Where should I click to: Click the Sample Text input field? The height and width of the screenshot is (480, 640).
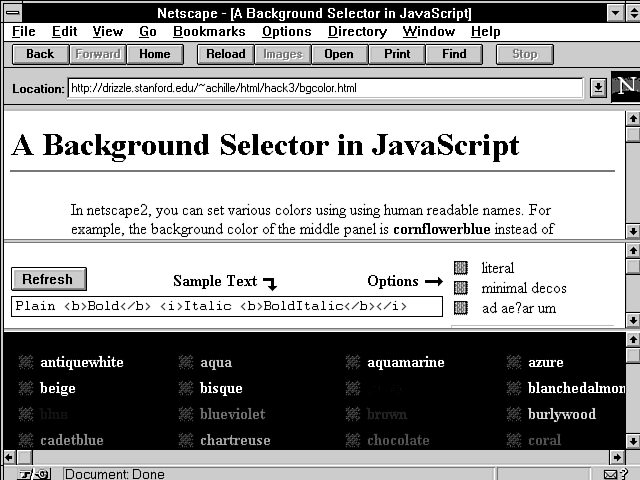pos(227,307)
